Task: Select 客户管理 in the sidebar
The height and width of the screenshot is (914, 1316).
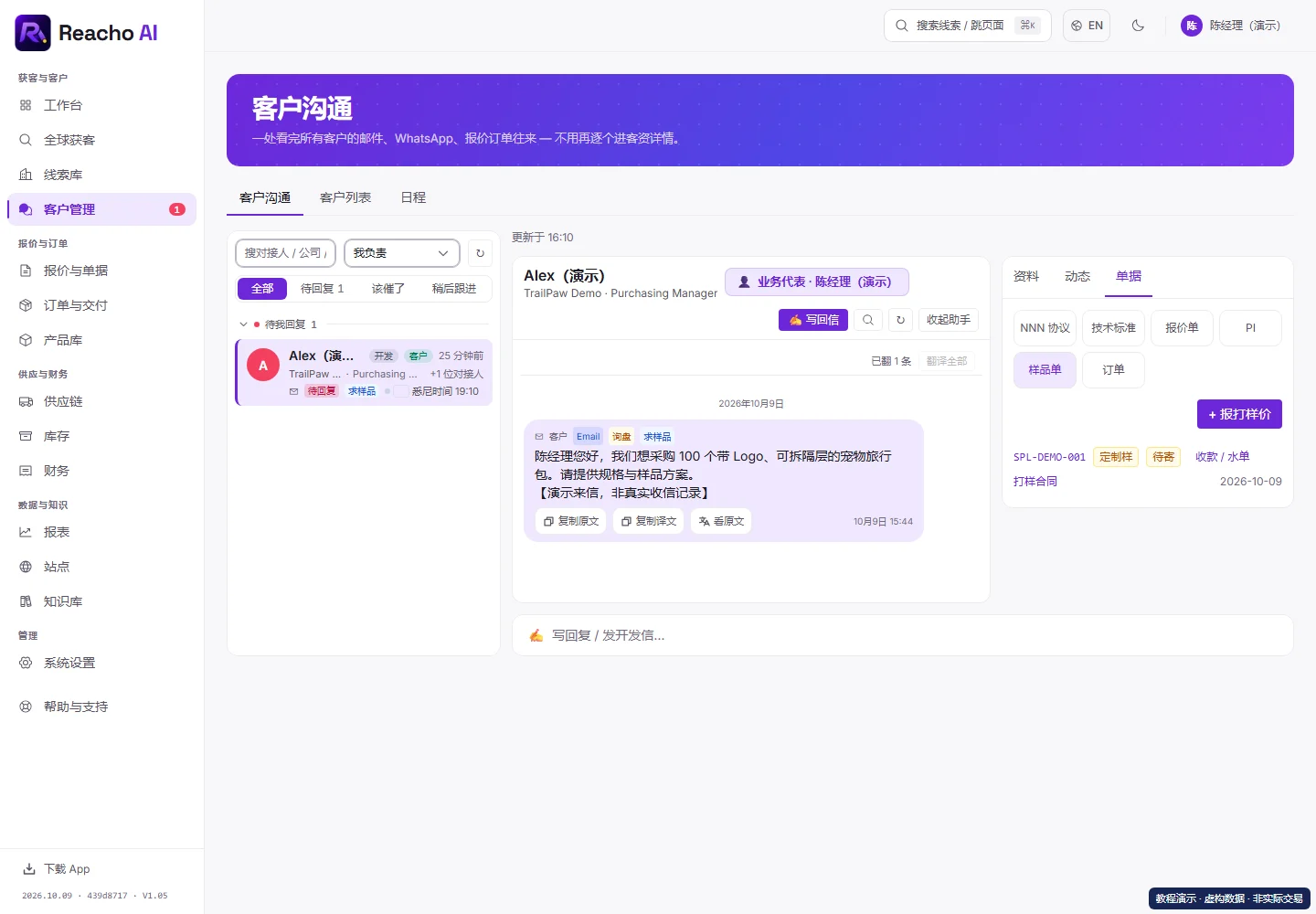Action: pos(101,209)
